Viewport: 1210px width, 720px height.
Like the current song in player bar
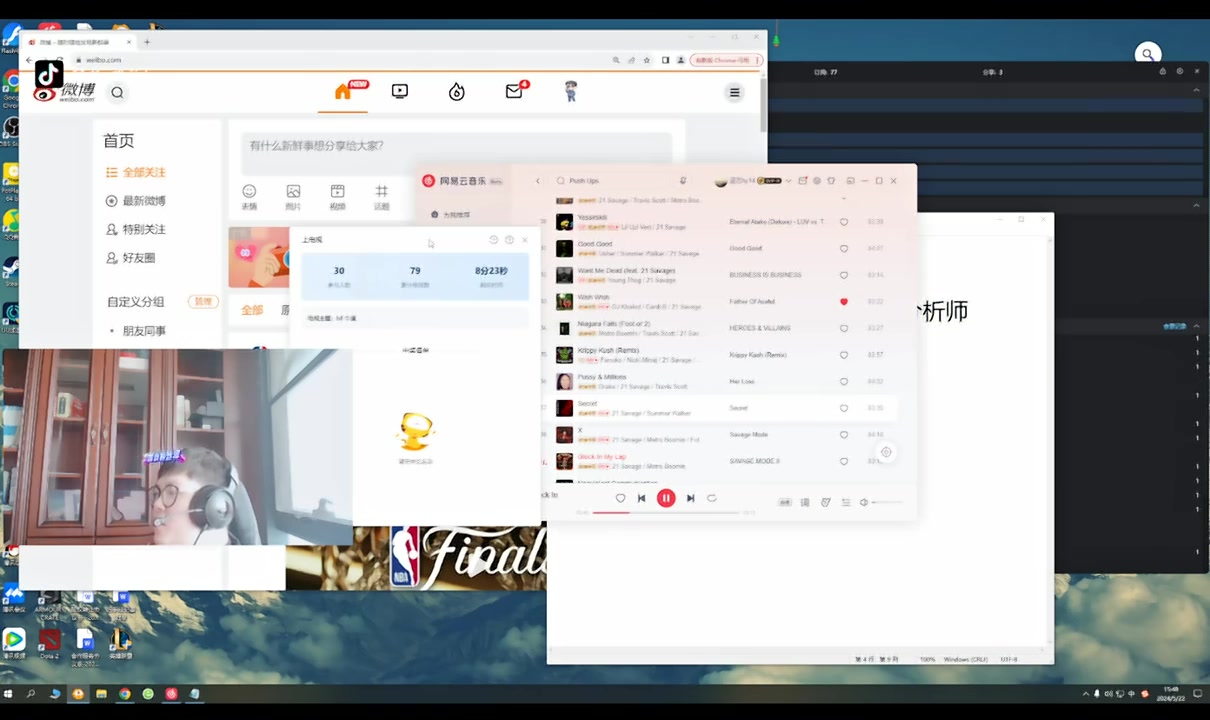click(x=620, y=498)
